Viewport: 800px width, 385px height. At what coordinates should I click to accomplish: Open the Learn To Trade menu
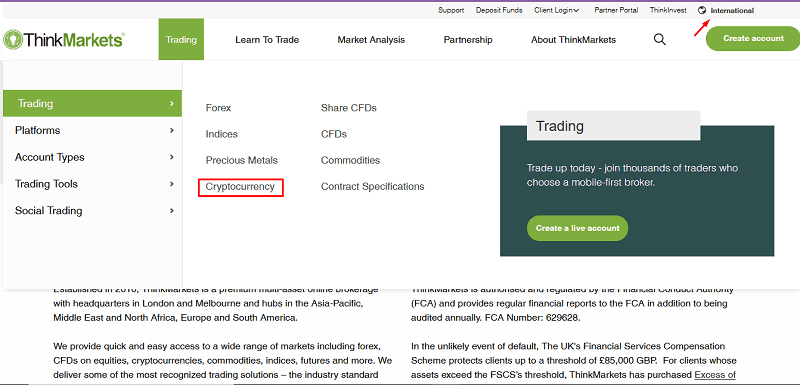coord(267,40)
